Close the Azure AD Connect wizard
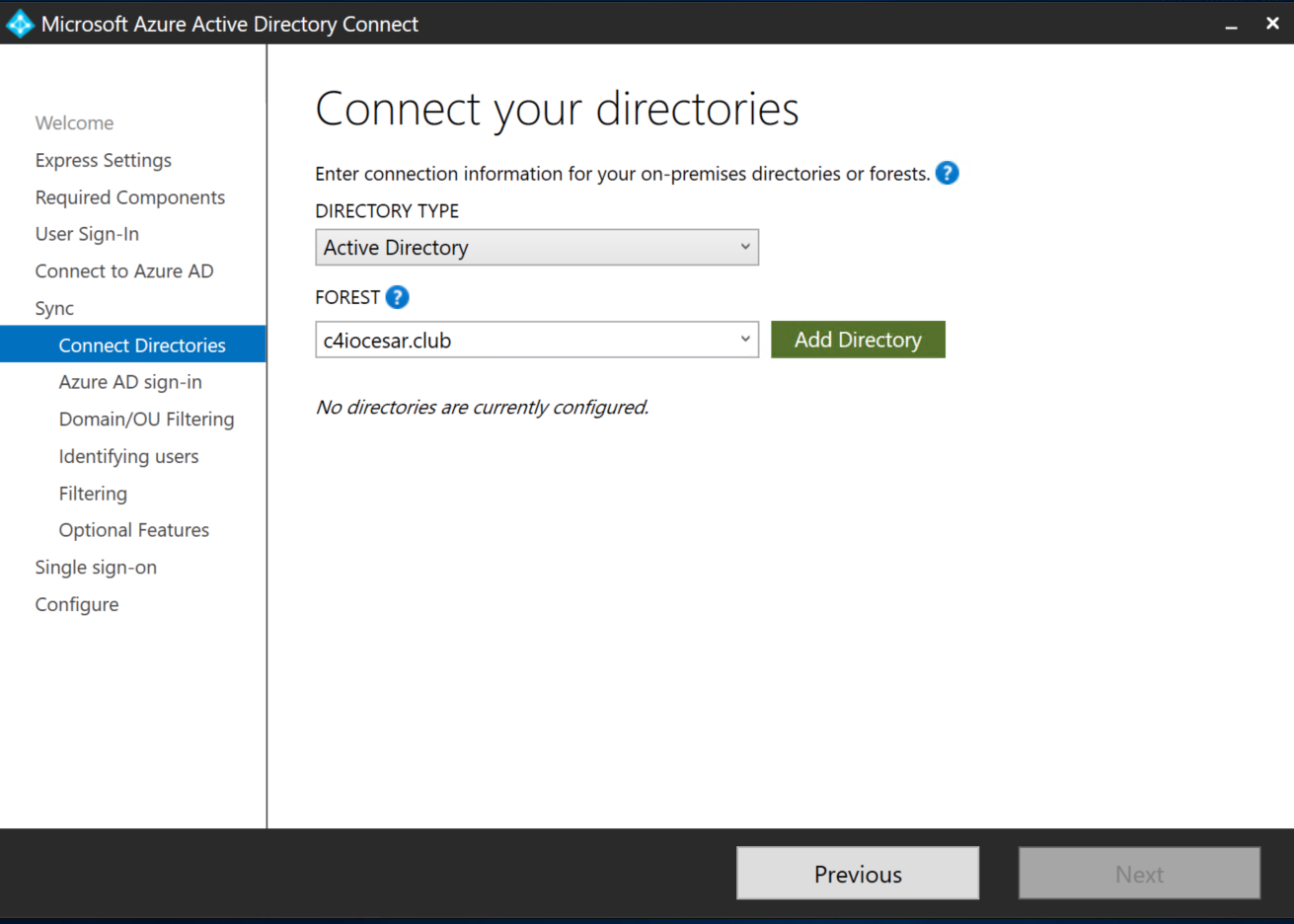Viewport: 1294px width, 924px height. click(x=1272, y=24)
